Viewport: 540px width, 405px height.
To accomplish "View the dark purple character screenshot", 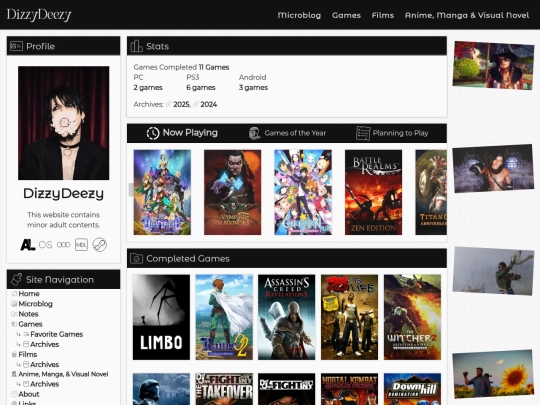I will (493, 168).
